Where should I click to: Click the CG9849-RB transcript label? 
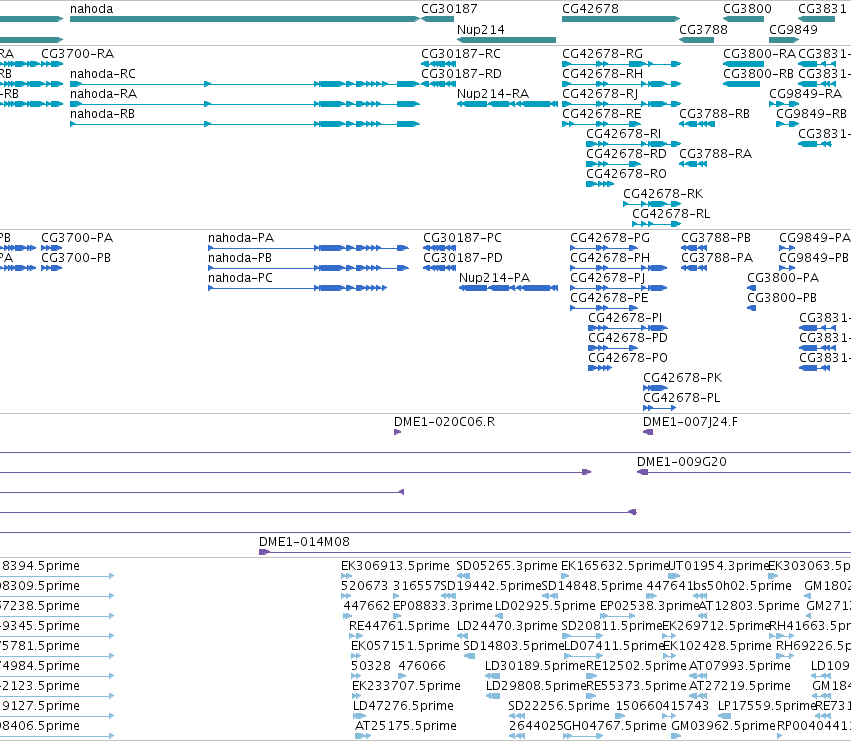point(811,113)
